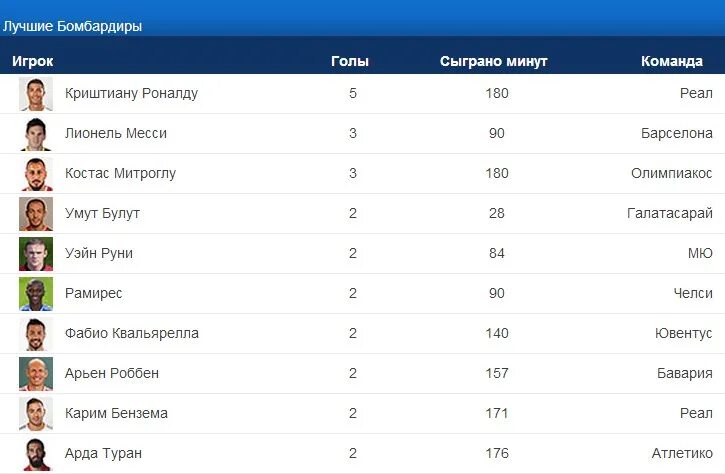Click the Игрок column header

(33, 61)
